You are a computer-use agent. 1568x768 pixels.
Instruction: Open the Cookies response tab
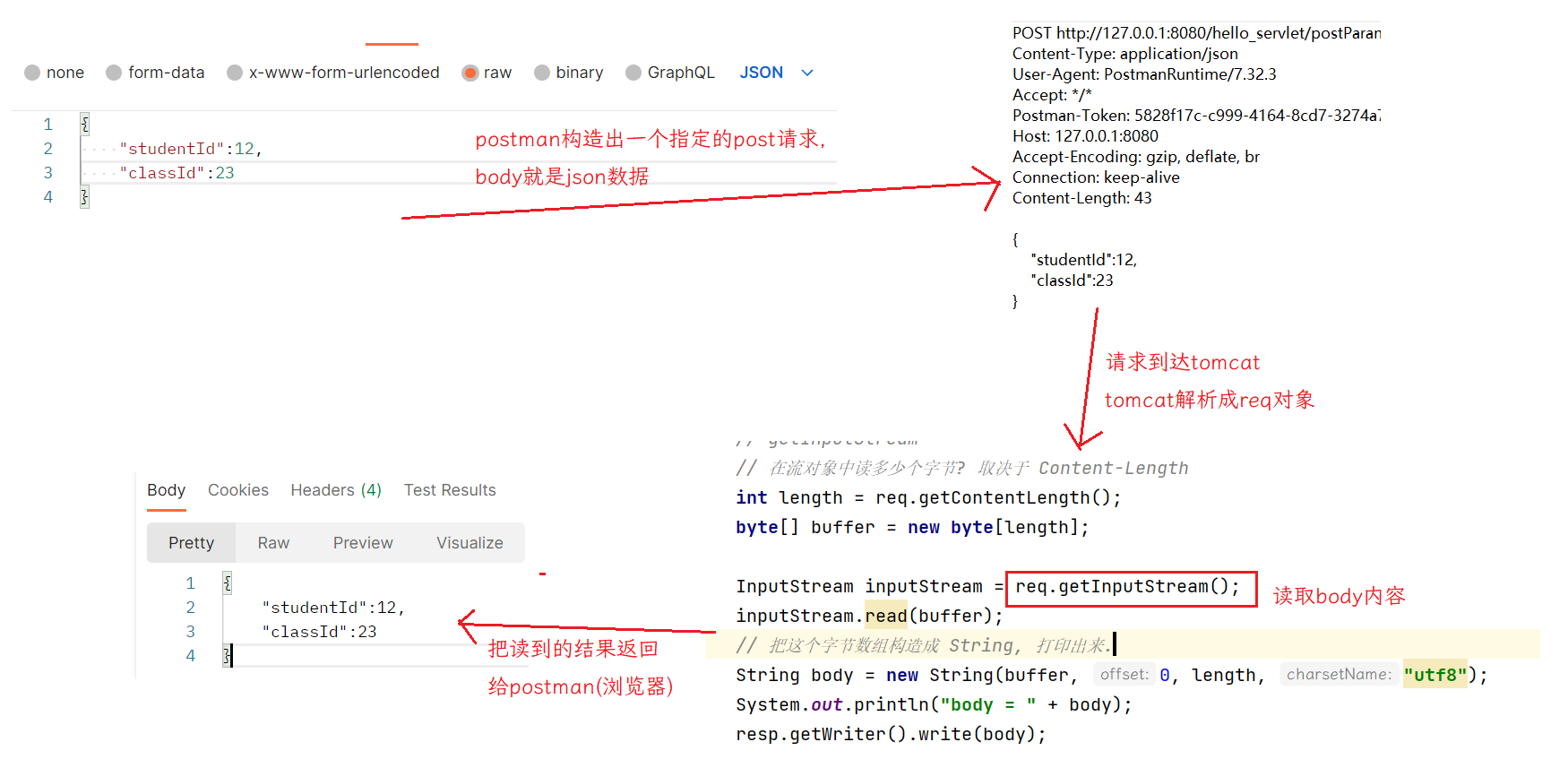click(238, 490)
